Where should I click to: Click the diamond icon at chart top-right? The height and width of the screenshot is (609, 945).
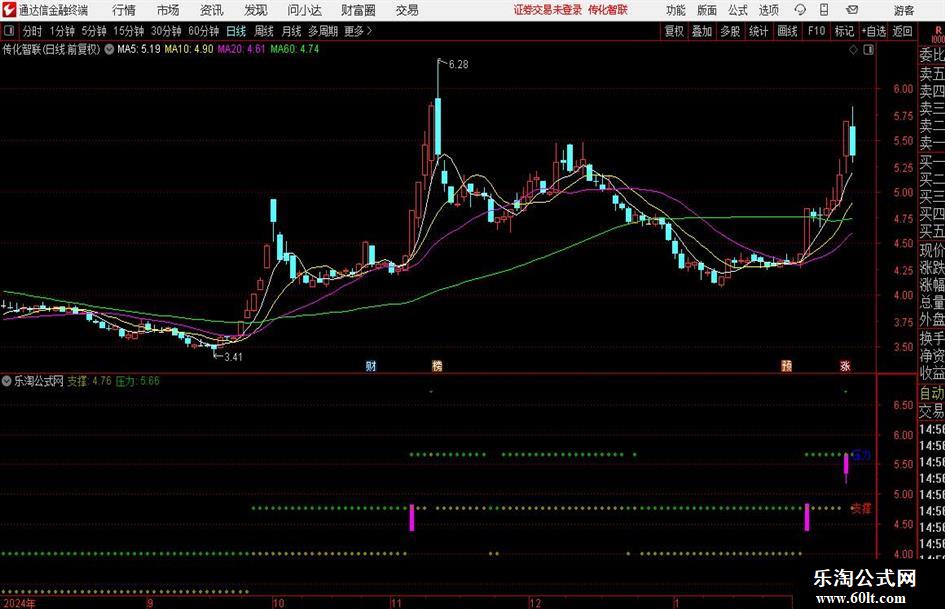pos(853,50)
